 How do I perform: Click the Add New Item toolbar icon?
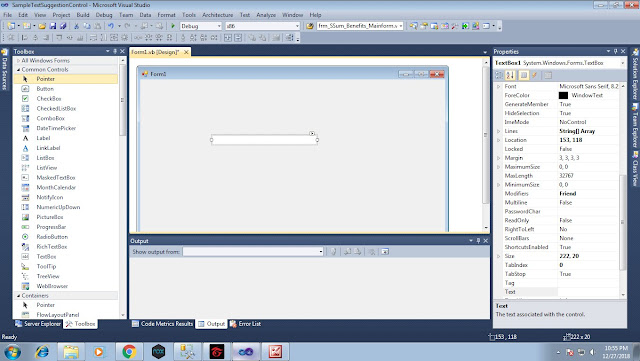point(27,26)
